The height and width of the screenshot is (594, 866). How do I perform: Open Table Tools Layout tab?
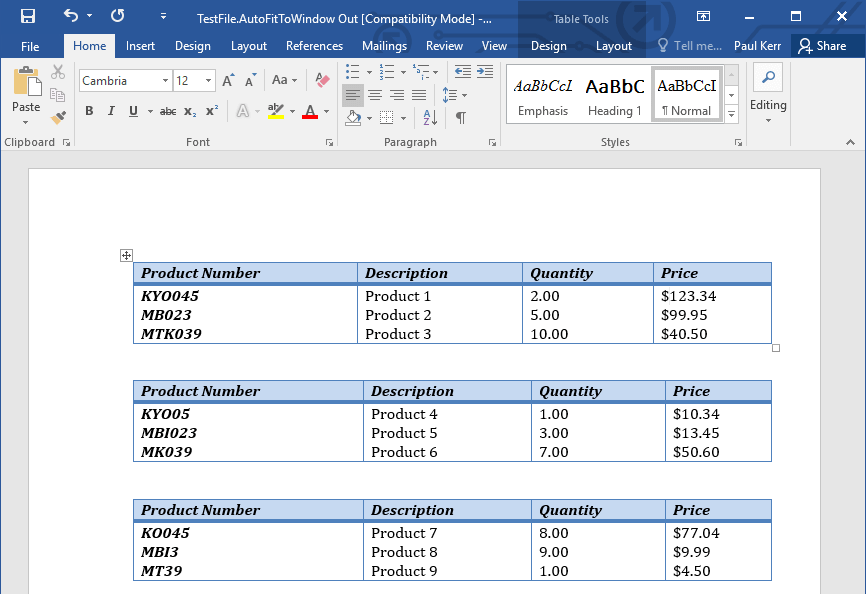coord(614,46)
